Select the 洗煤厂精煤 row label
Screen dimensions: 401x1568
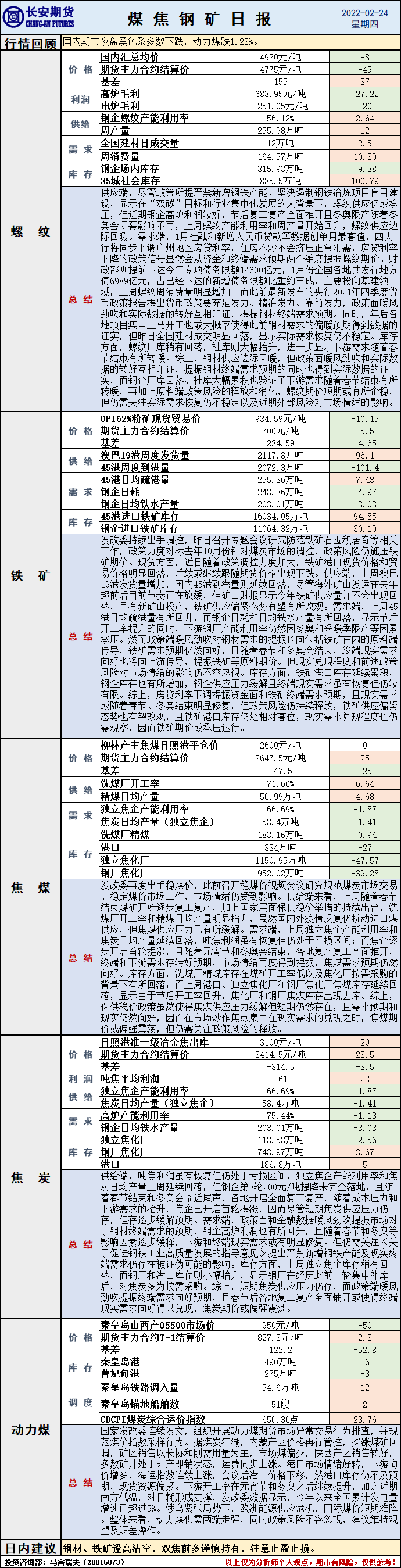[125, 835]
